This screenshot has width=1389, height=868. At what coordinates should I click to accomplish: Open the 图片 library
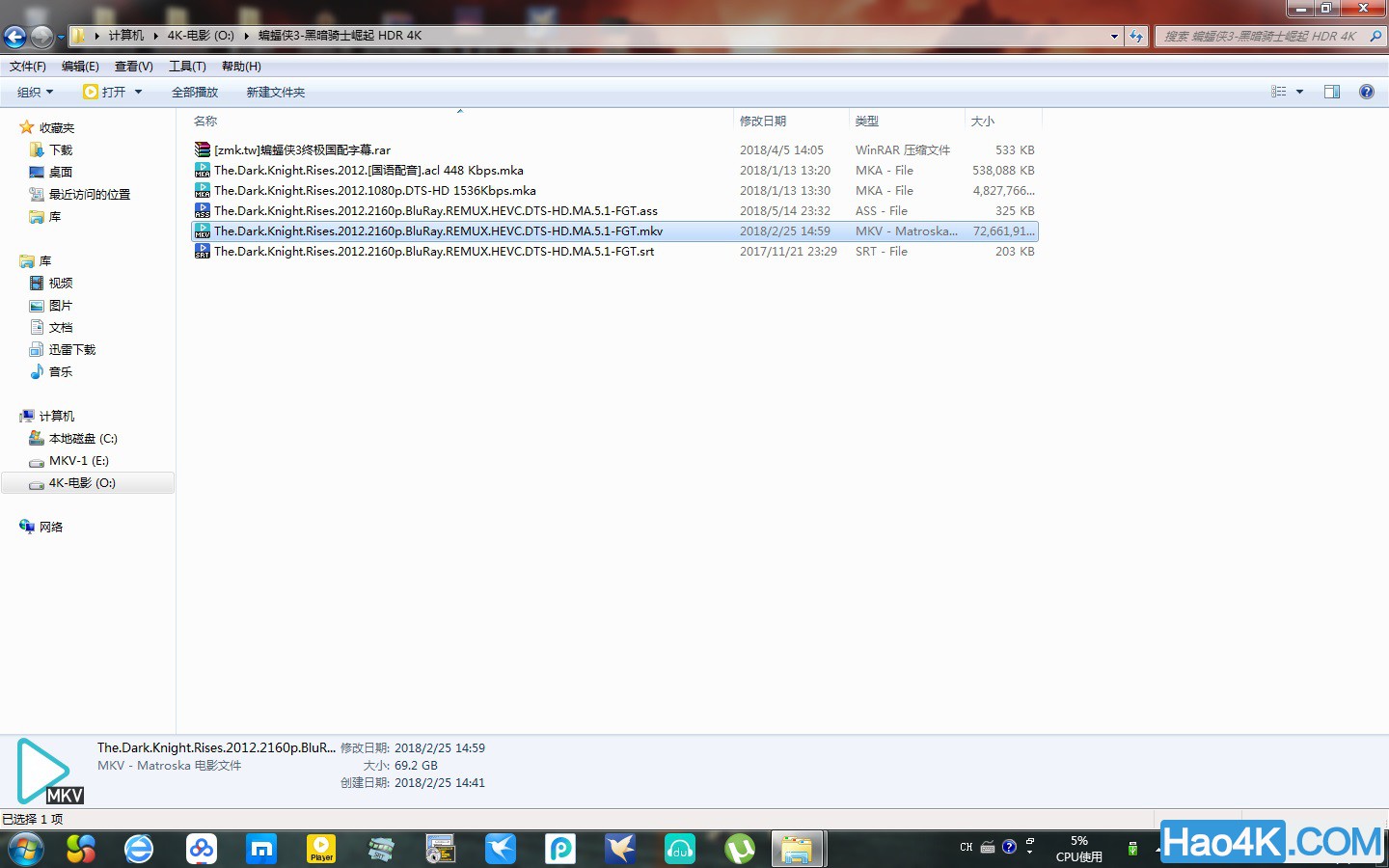(x=61, y=305)
